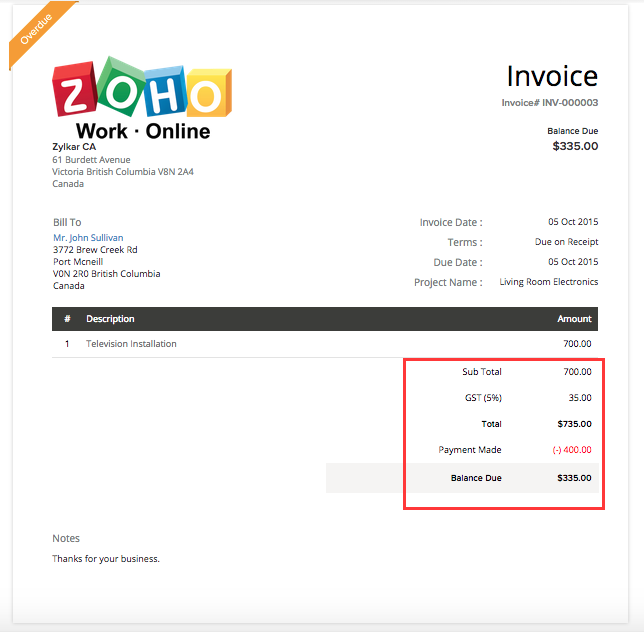Click the bold Total label

tap(491, 424)
